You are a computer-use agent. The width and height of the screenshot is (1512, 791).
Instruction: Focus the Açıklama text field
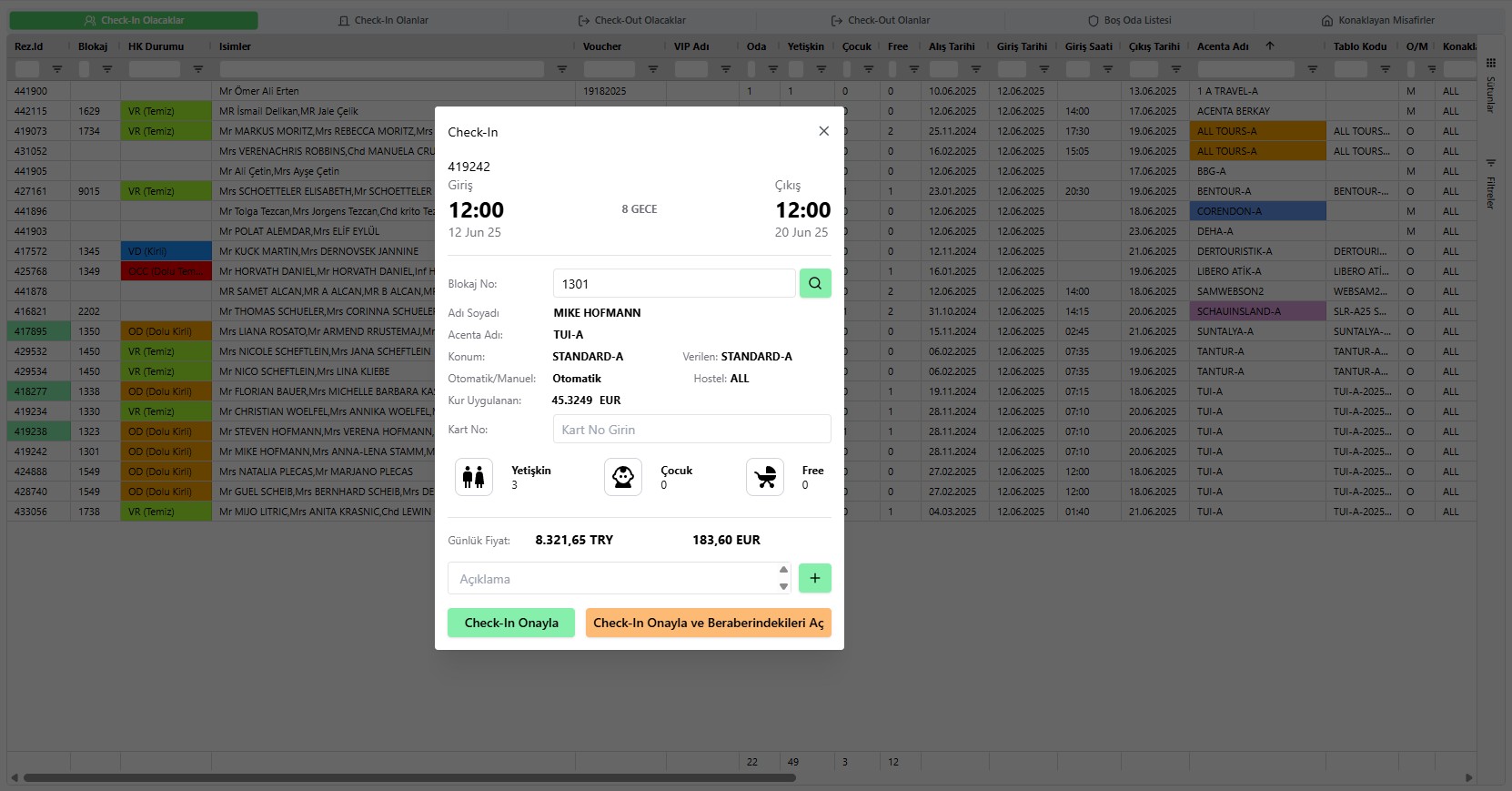[611, 578]
